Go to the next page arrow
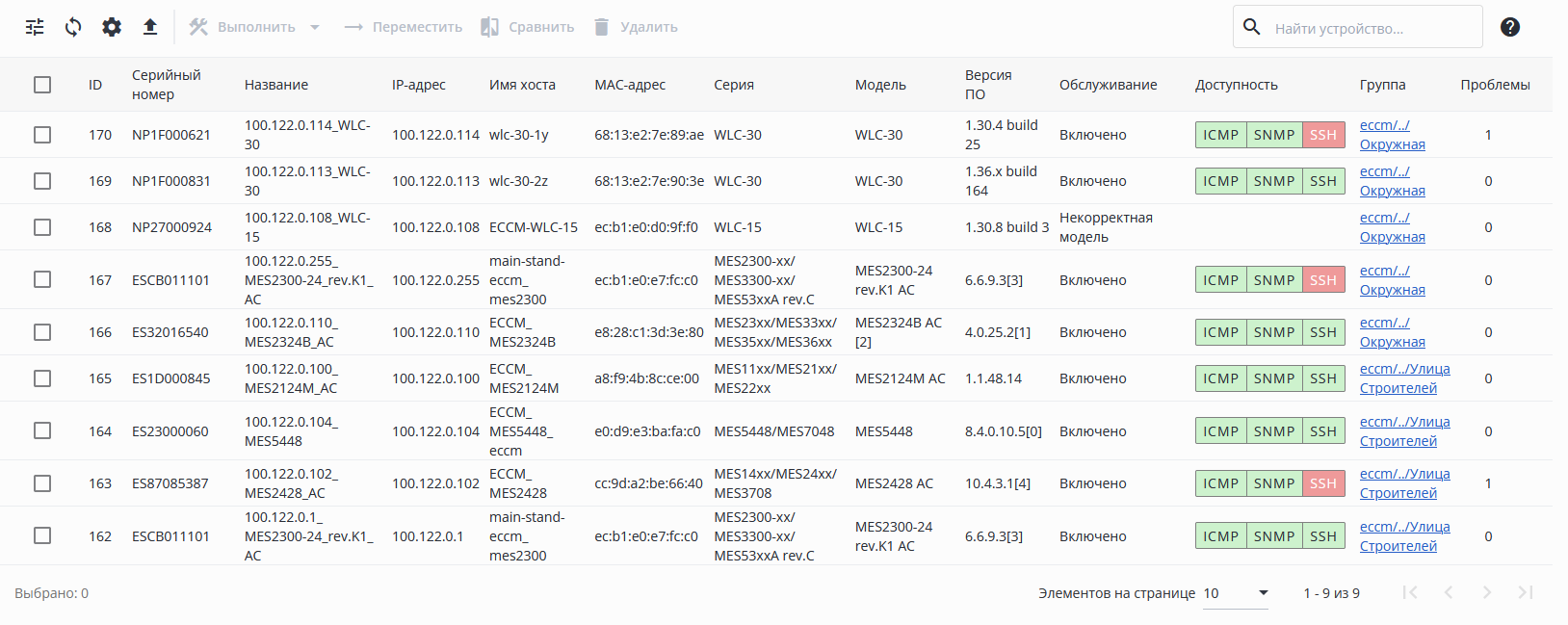This screenshot has width=1568, height=625. click(1487, 592)
